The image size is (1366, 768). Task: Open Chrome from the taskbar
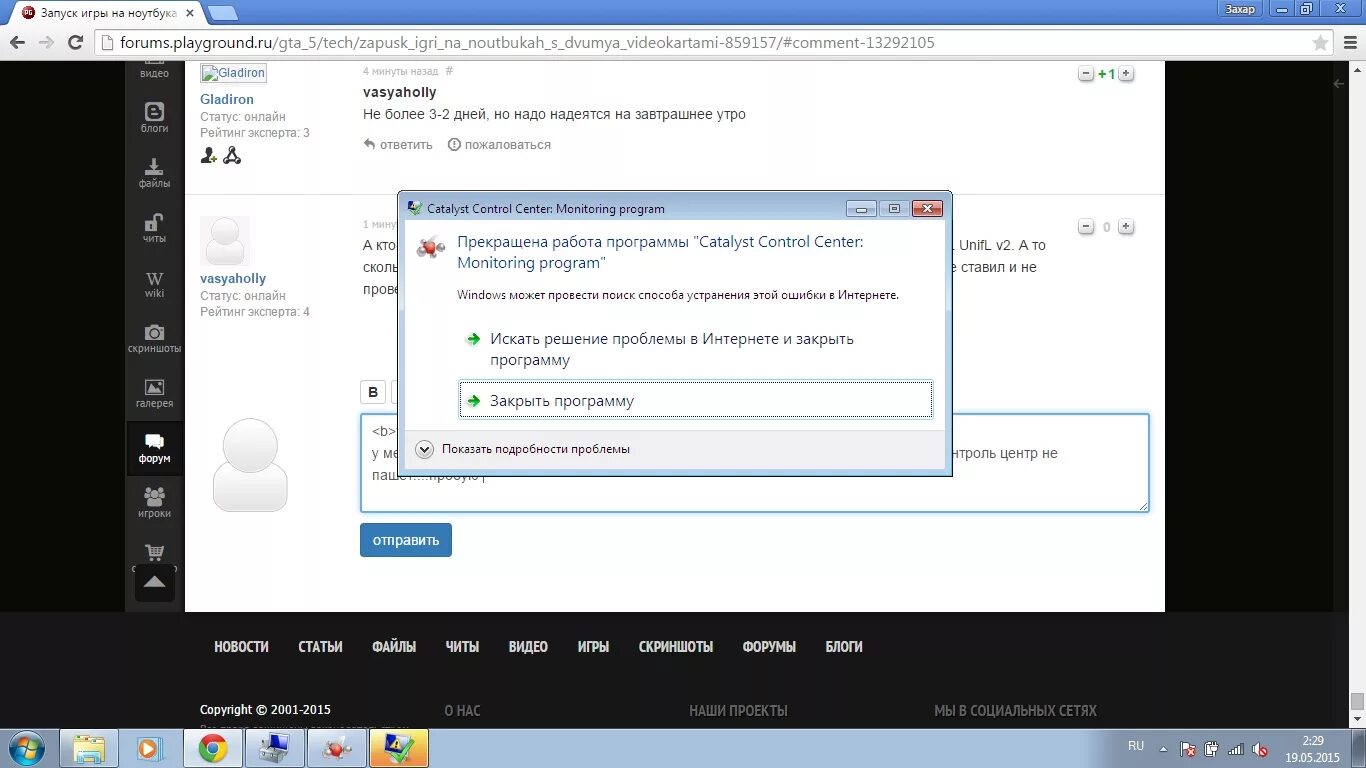click(212, 748)
